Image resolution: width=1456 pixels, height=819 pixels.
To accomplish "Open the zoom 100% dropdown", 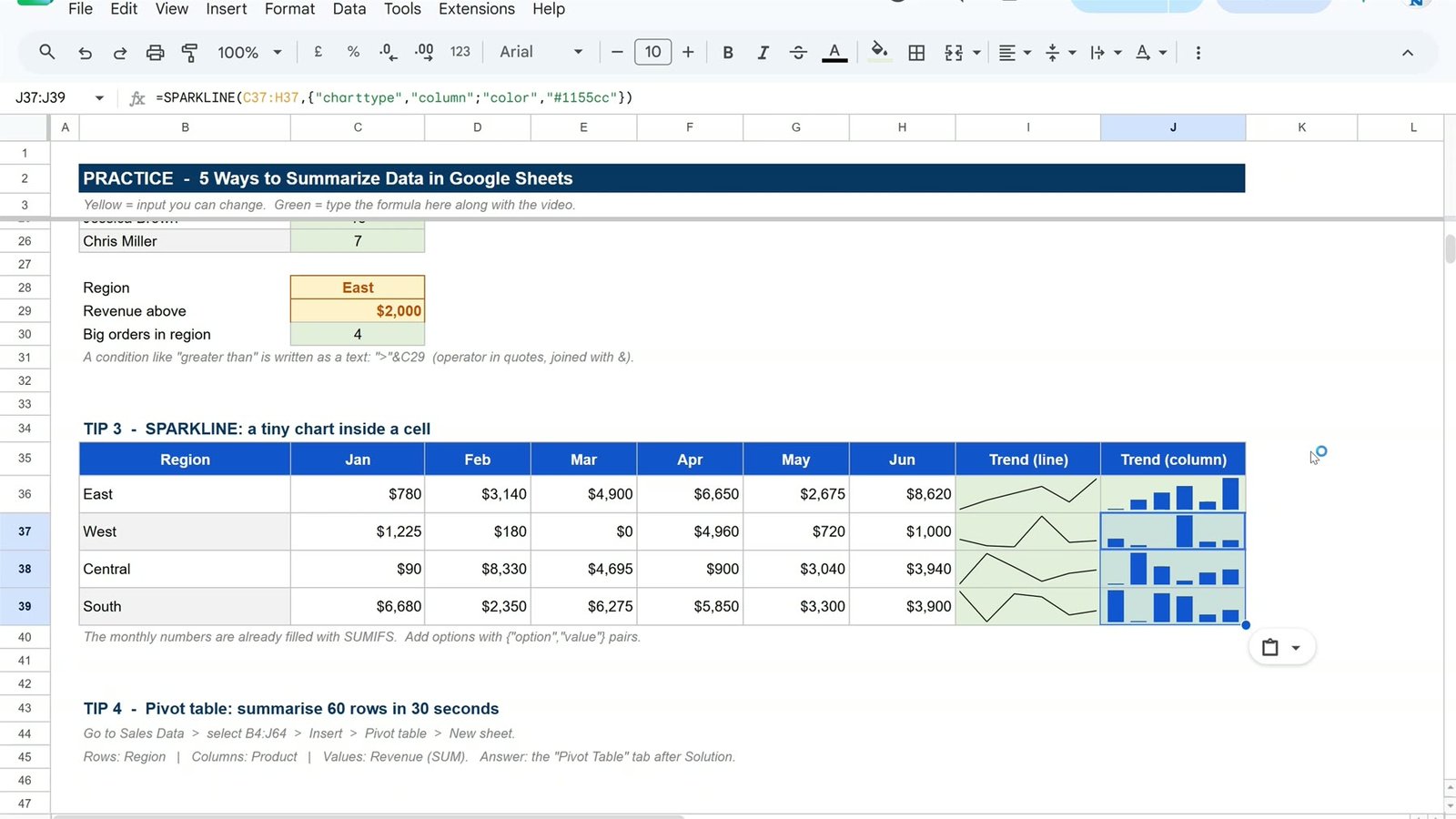I will click(249, 53).
